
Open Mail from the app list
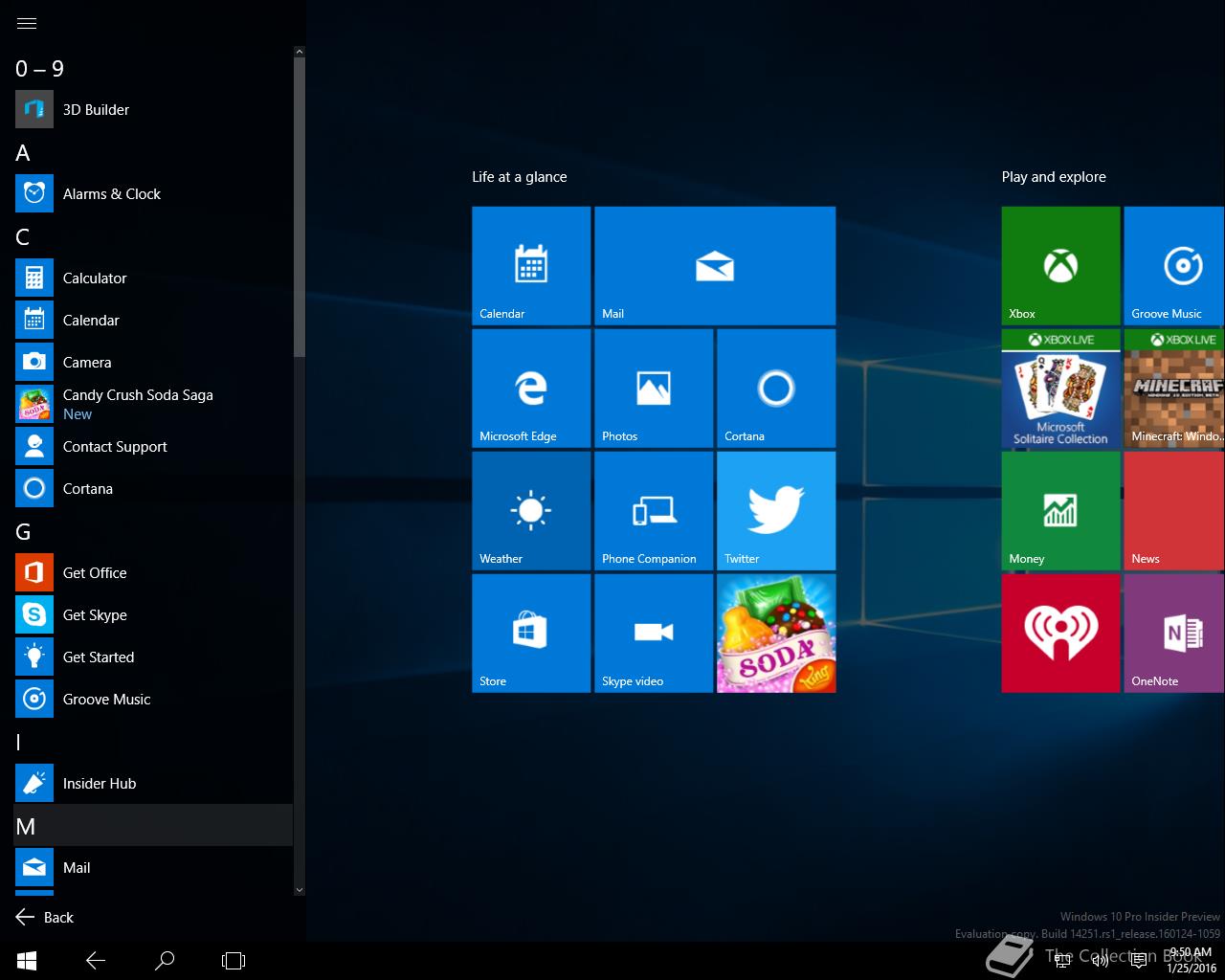[153, 867]
